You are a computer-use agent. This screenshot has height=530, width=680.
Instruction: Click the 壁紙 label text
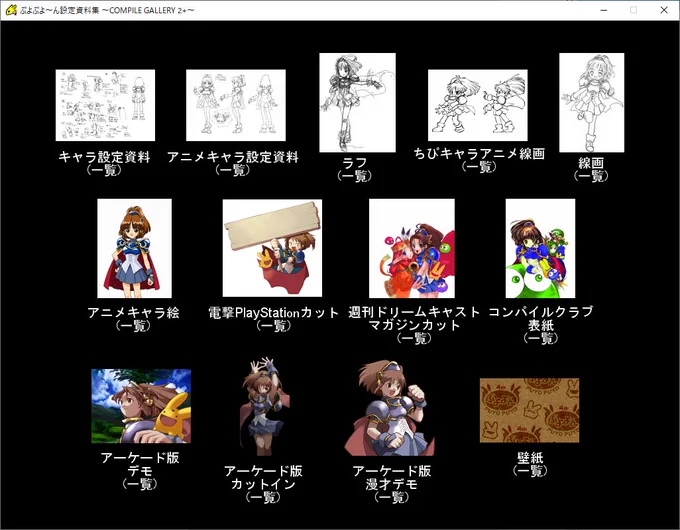point(530,458)
